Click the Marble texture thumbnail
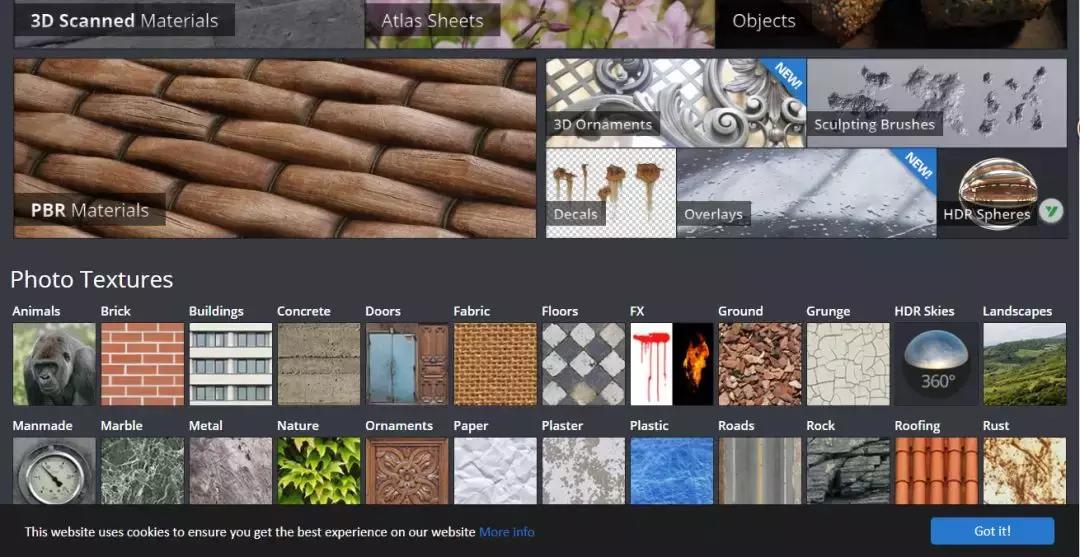 click(143, 471)
